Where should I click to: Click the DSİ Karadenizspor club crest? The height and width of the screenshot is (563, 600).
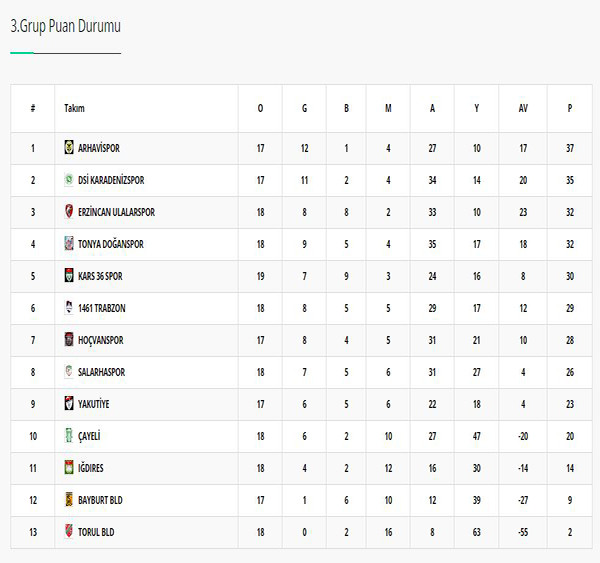point(69,180)
